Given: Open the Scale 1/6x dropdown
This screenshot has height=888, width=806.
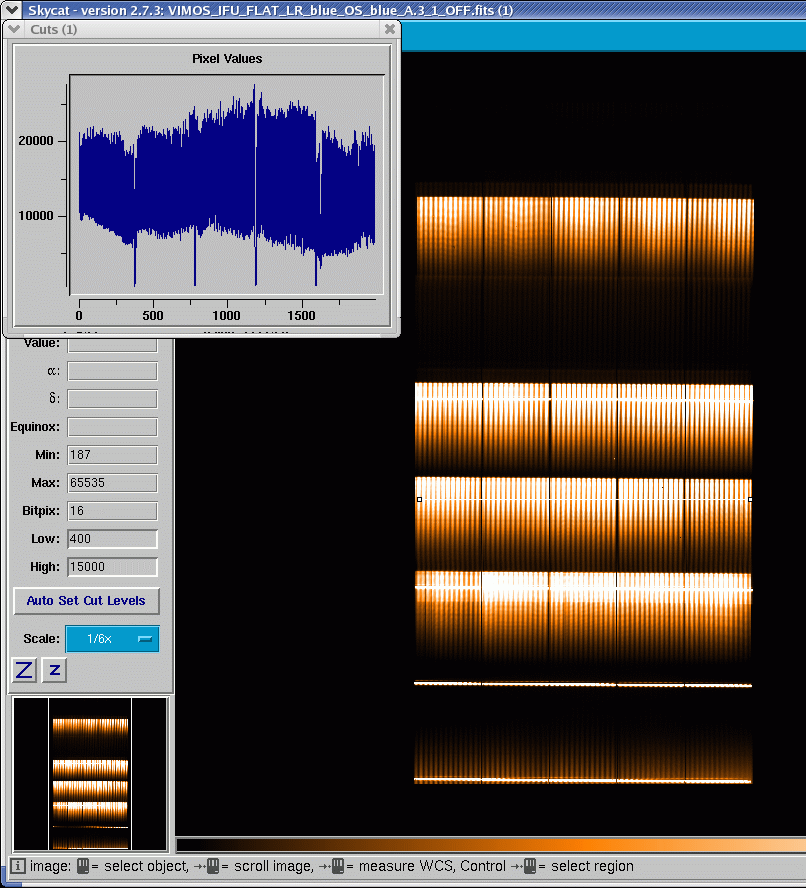Looking at the screenshot, I should 112,639.
